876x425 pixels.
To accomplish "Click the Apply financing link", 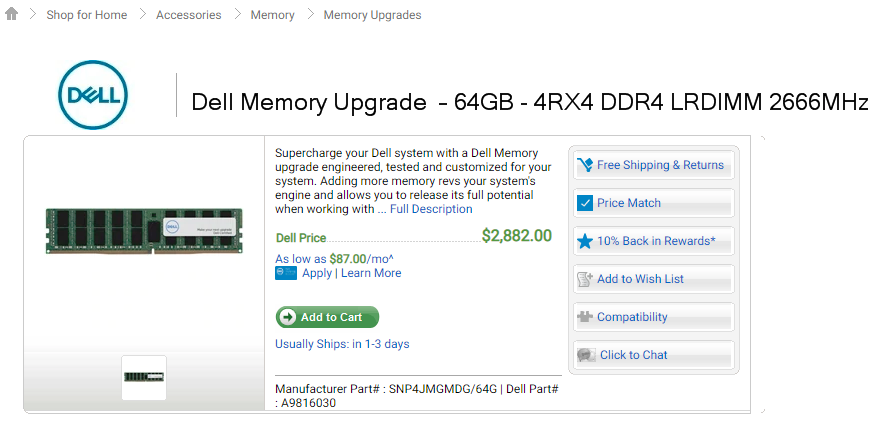I will click(x=317, y=273).
